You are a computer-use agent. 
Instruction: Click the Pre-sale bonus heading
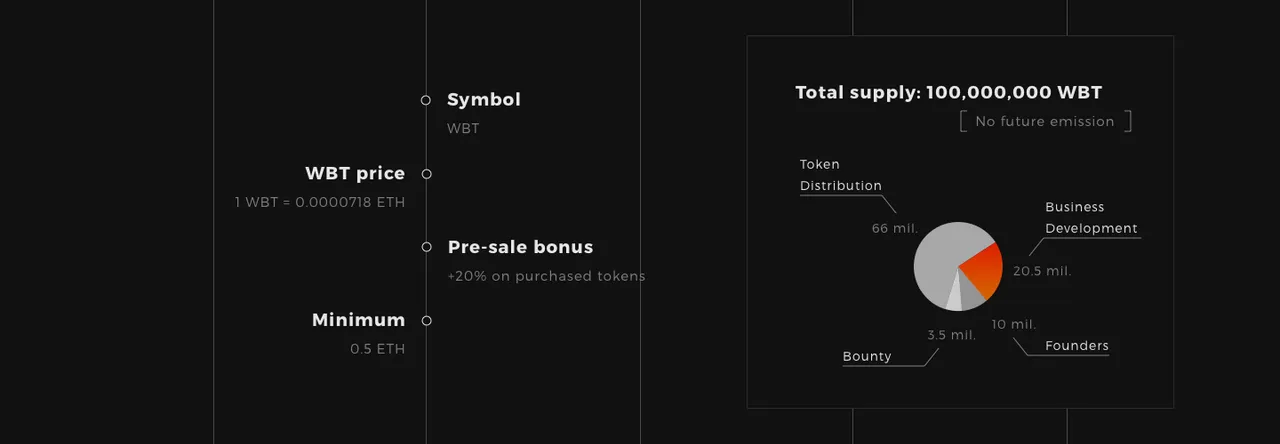[520, 247]
